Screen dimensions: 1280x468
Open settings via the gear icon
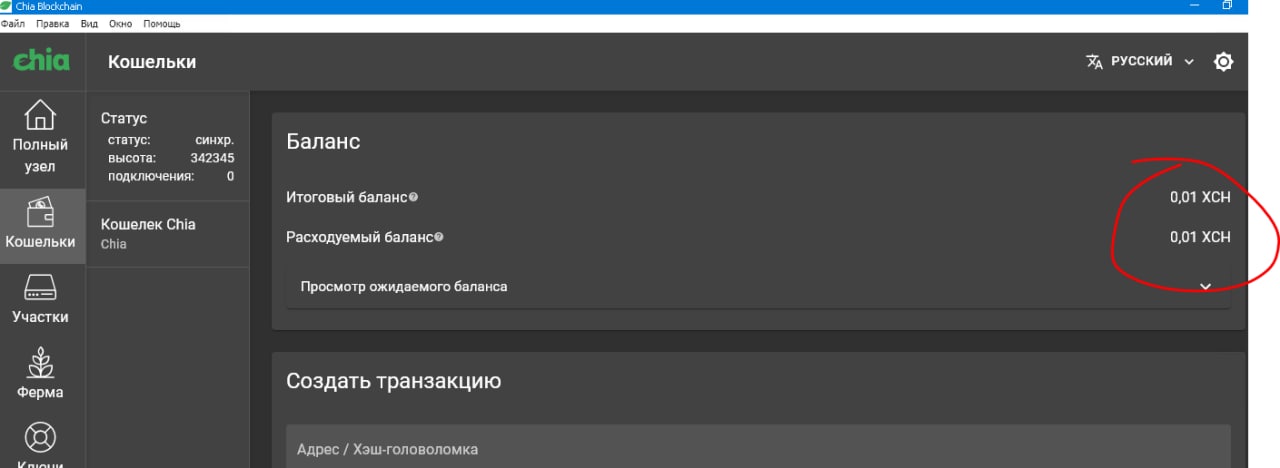tap(1223, 62)
